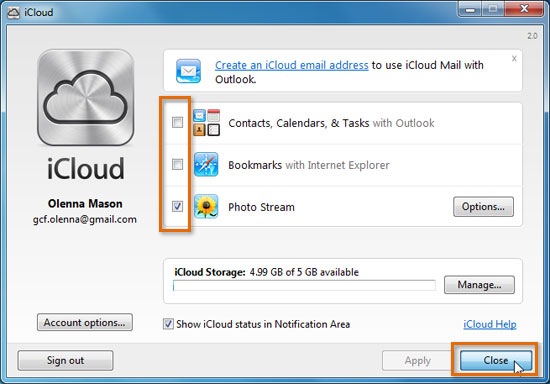The image size is (550, 384).
Task: Open Create an iCloud email address link
Action: (x=291, y=65)
